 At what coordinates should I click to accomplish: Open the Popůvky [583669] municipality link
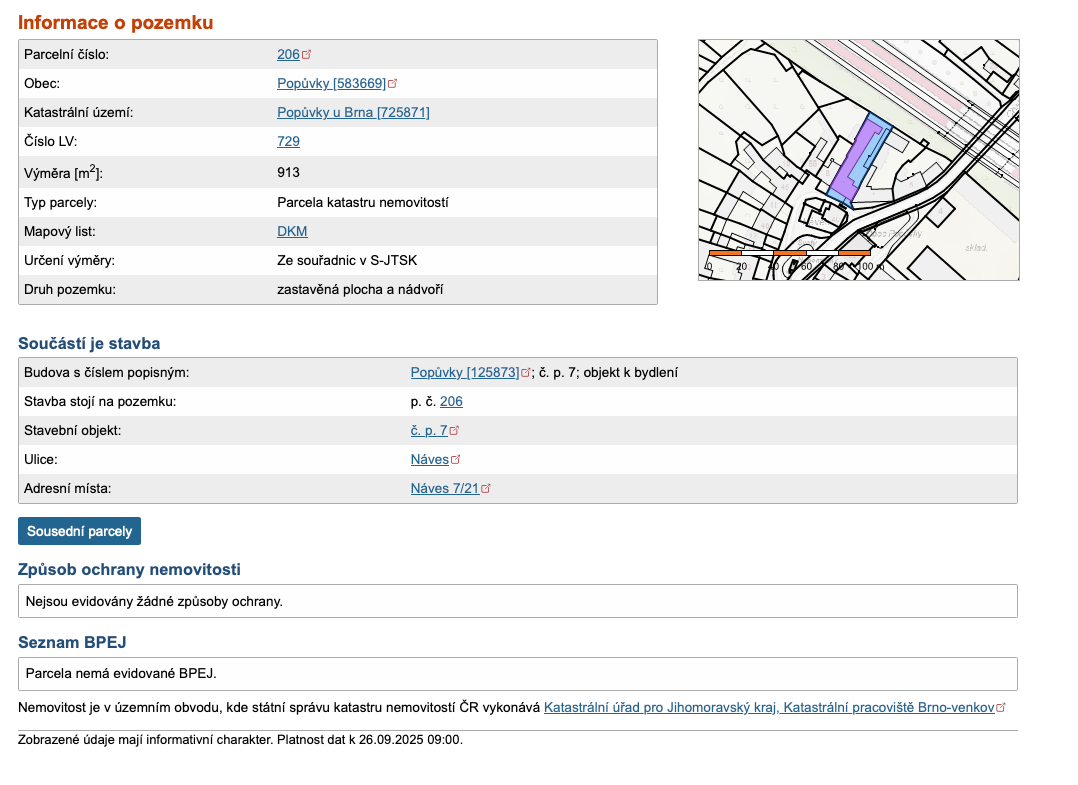(x=330, y=84)
